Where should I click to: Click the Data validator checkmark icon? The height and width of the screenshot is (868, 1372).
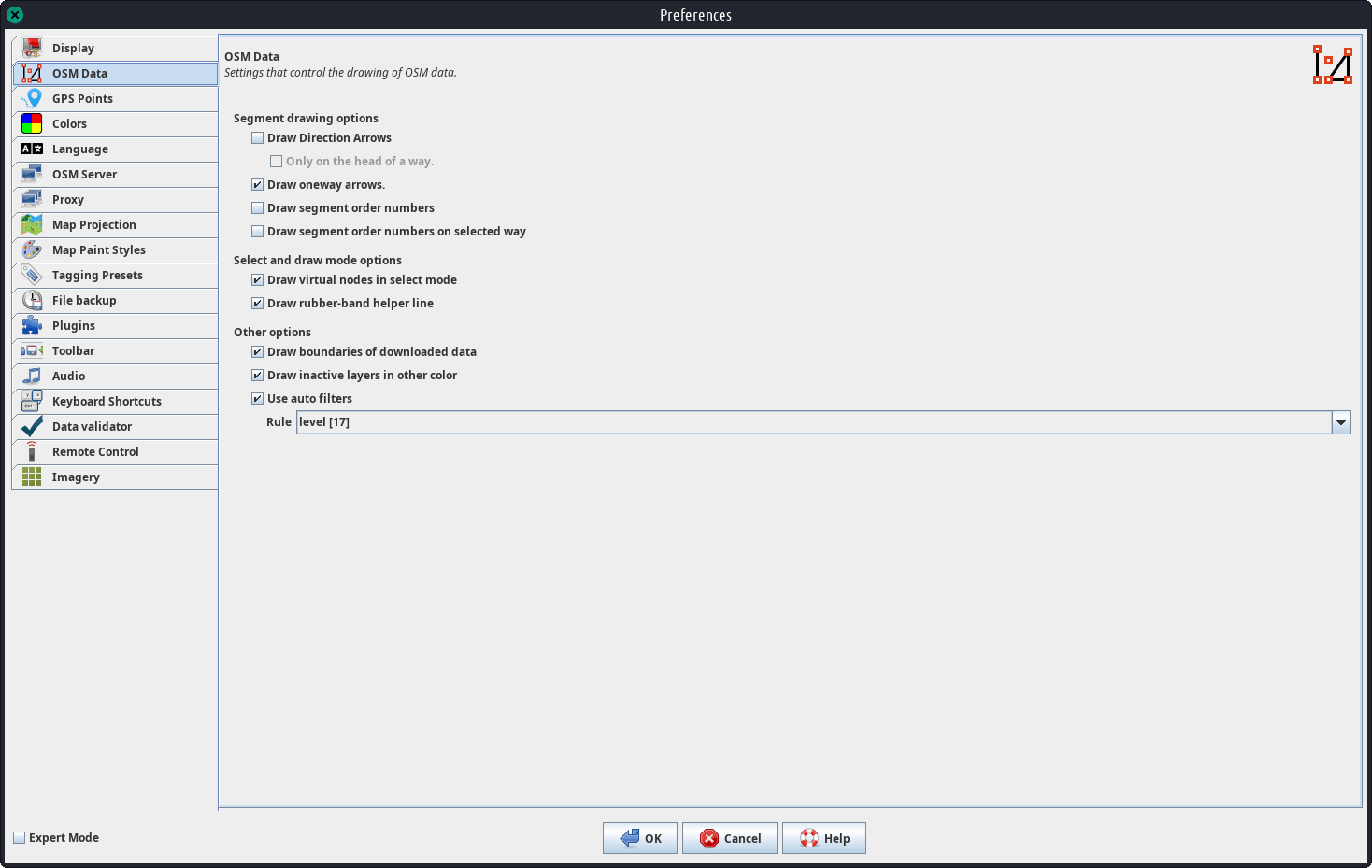point(32,426)
